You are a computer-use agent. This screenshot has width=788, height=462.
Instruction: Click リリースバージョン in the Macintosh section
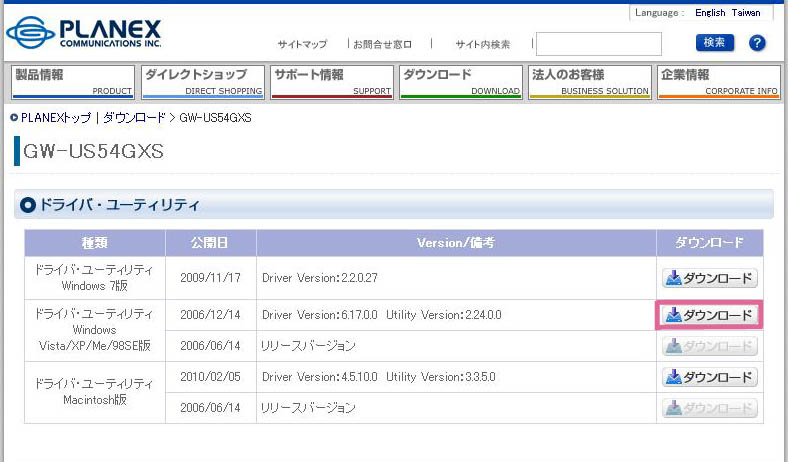click(x=308, y=408)
